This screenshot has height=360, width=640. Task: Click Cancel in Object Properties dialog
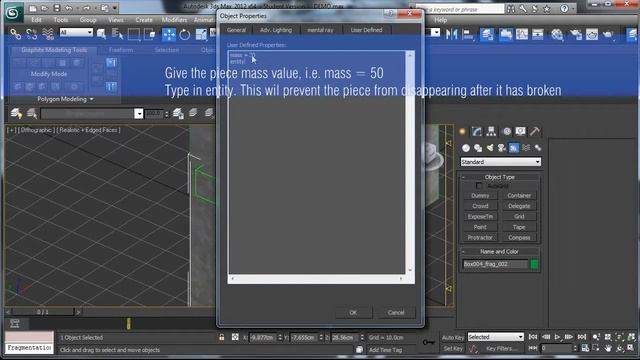(x=396, y=312)
